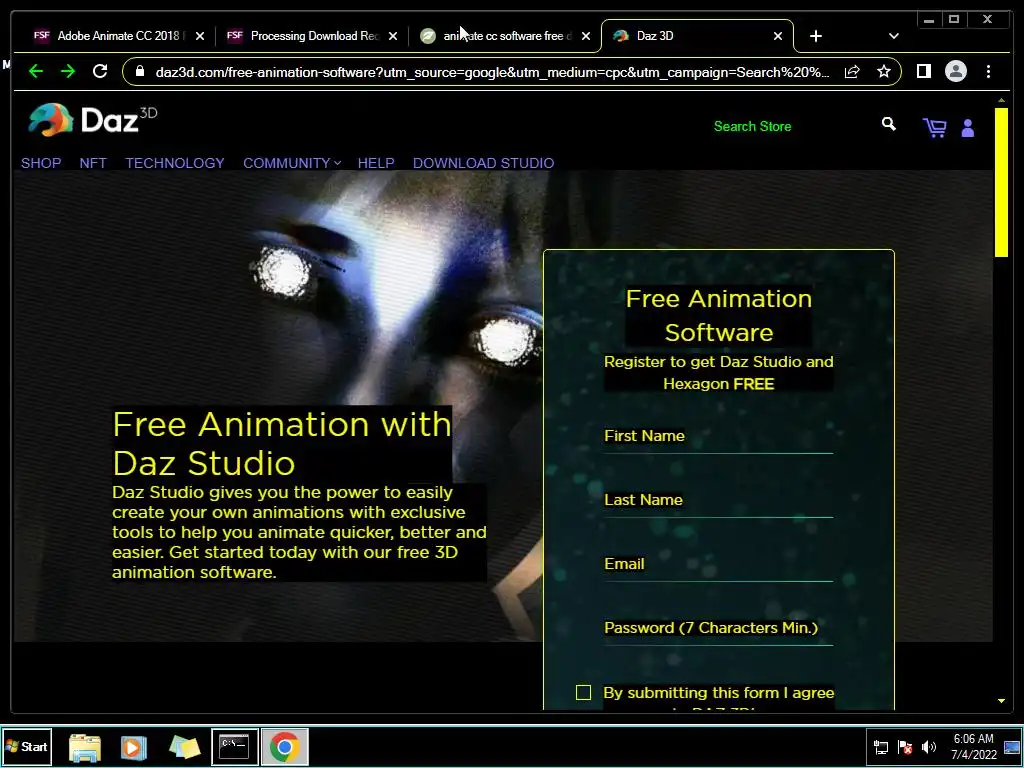Click the store search magnifier icon
The image size is (1024, 768).
click(888, 124)
